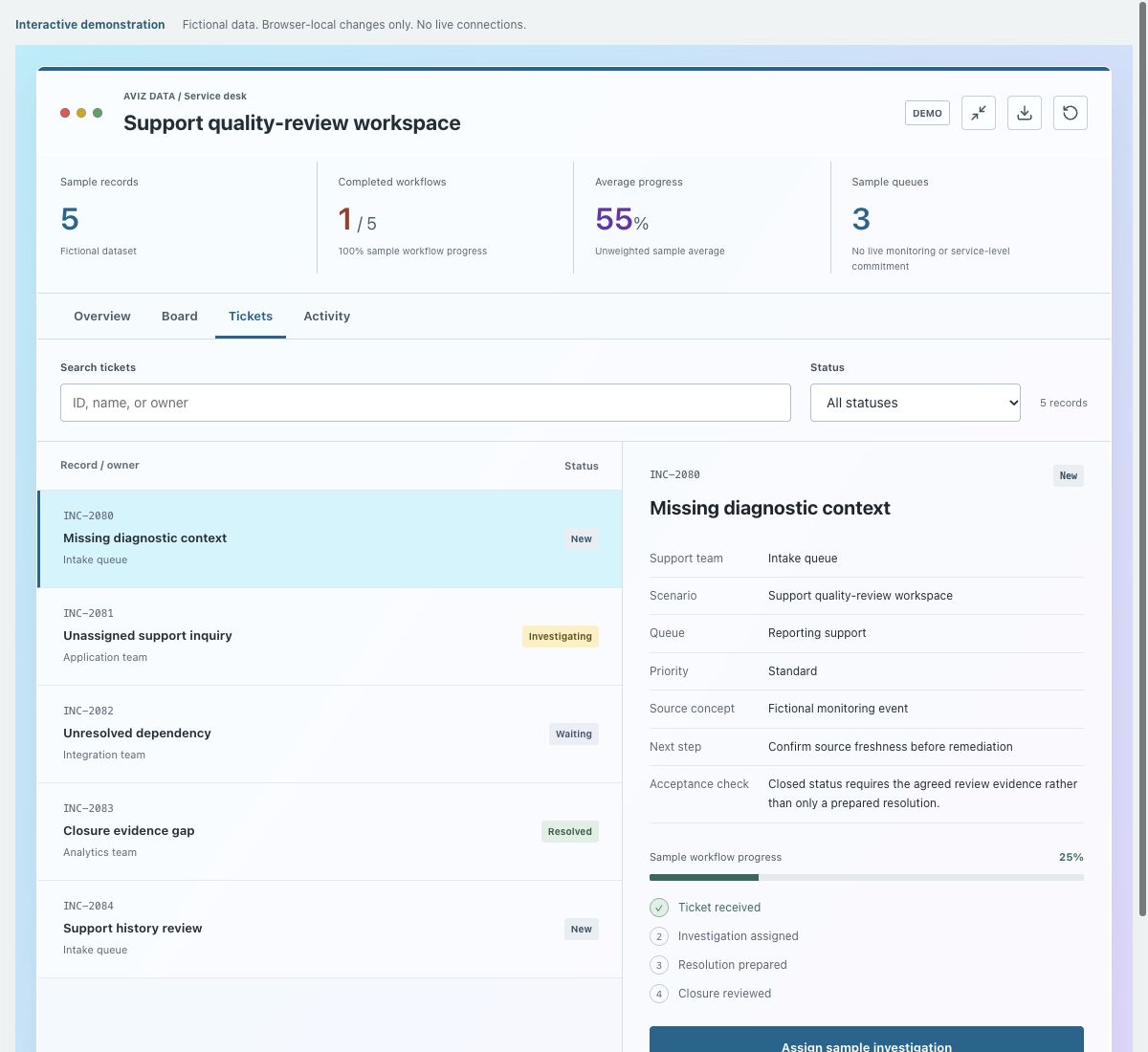Viewport: 1148px width, 1052px height.
Task: Click the Completed workflows value 1 / 5
Action: [x=358, y=220]
